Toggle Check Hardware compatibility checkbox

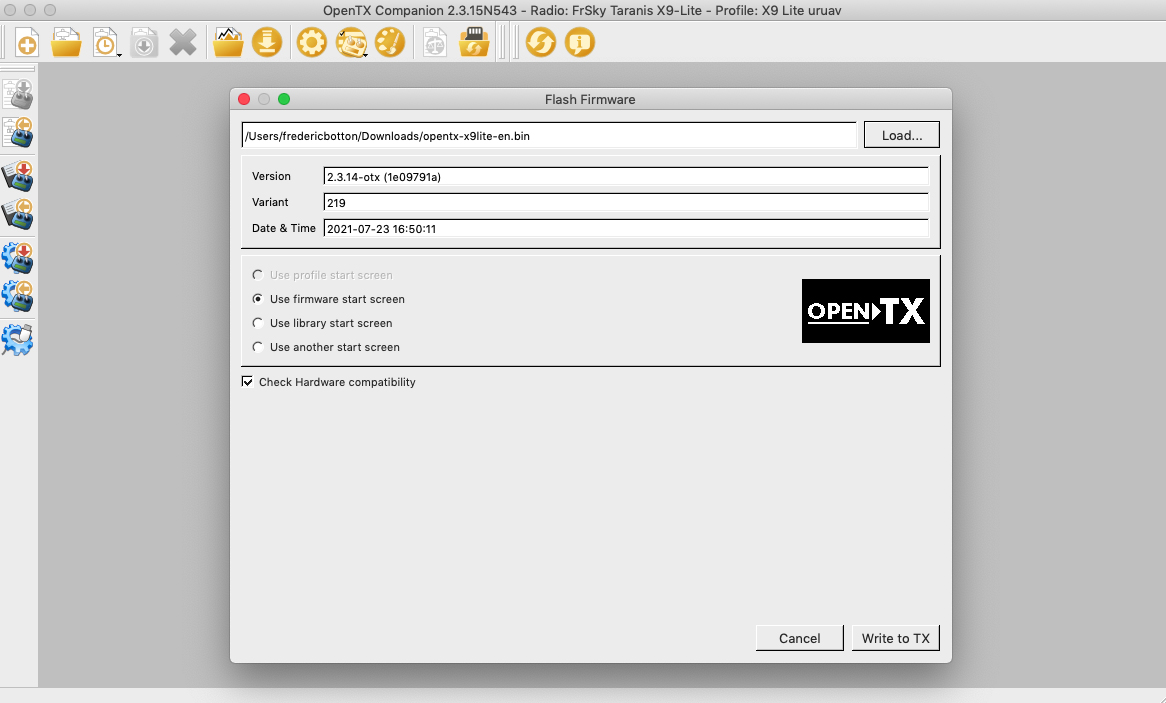point(248,382)
